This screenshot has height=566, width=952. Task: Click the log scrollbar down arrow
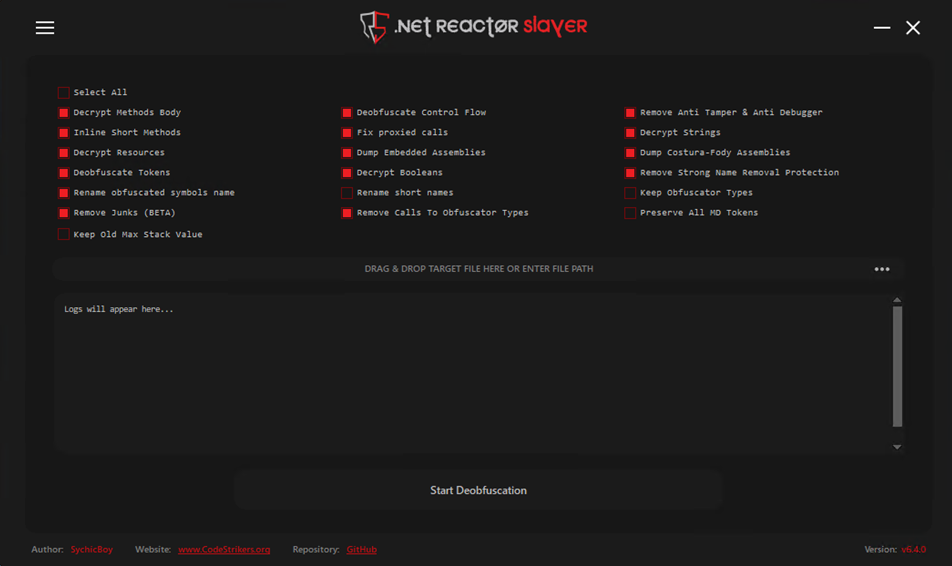897,447
